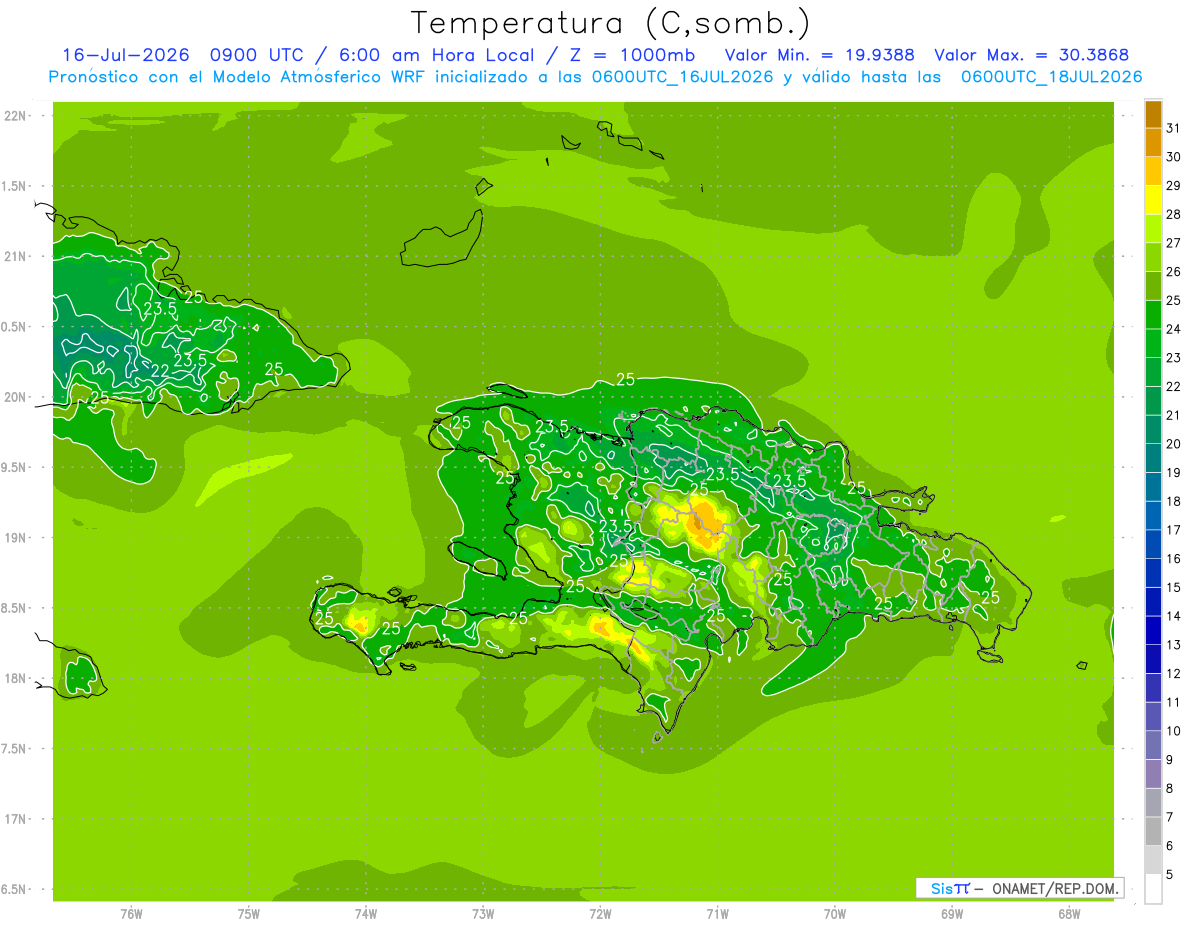Click the '75W' longitude axis label
Screen dimensions: 1200x927
[x=249, y=914]
